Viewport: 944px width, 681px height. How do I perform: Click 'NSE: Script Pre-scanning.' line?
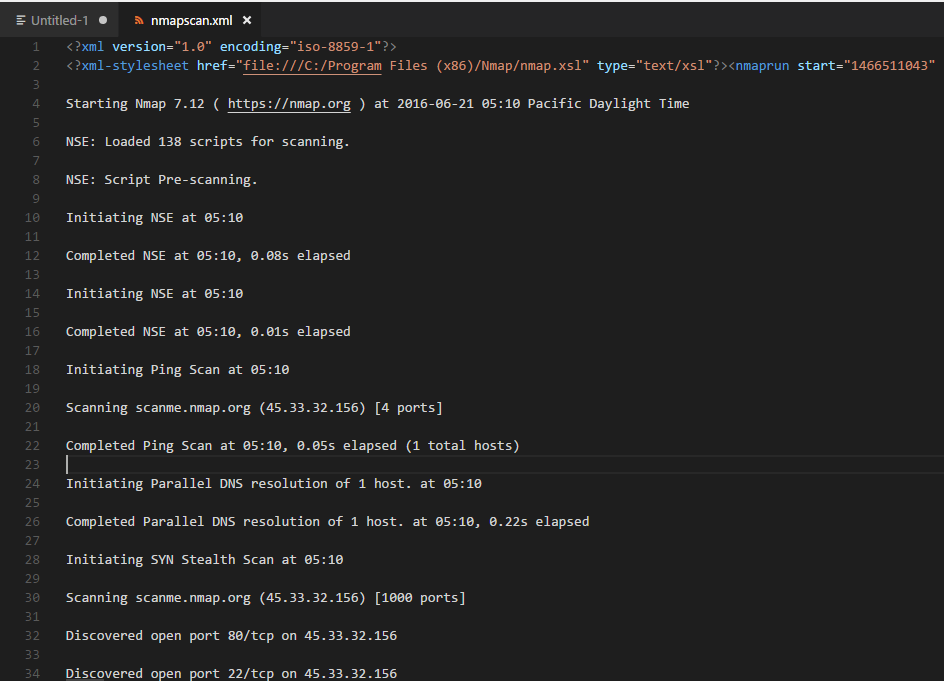pyautogui.click(x=161, y=179)
